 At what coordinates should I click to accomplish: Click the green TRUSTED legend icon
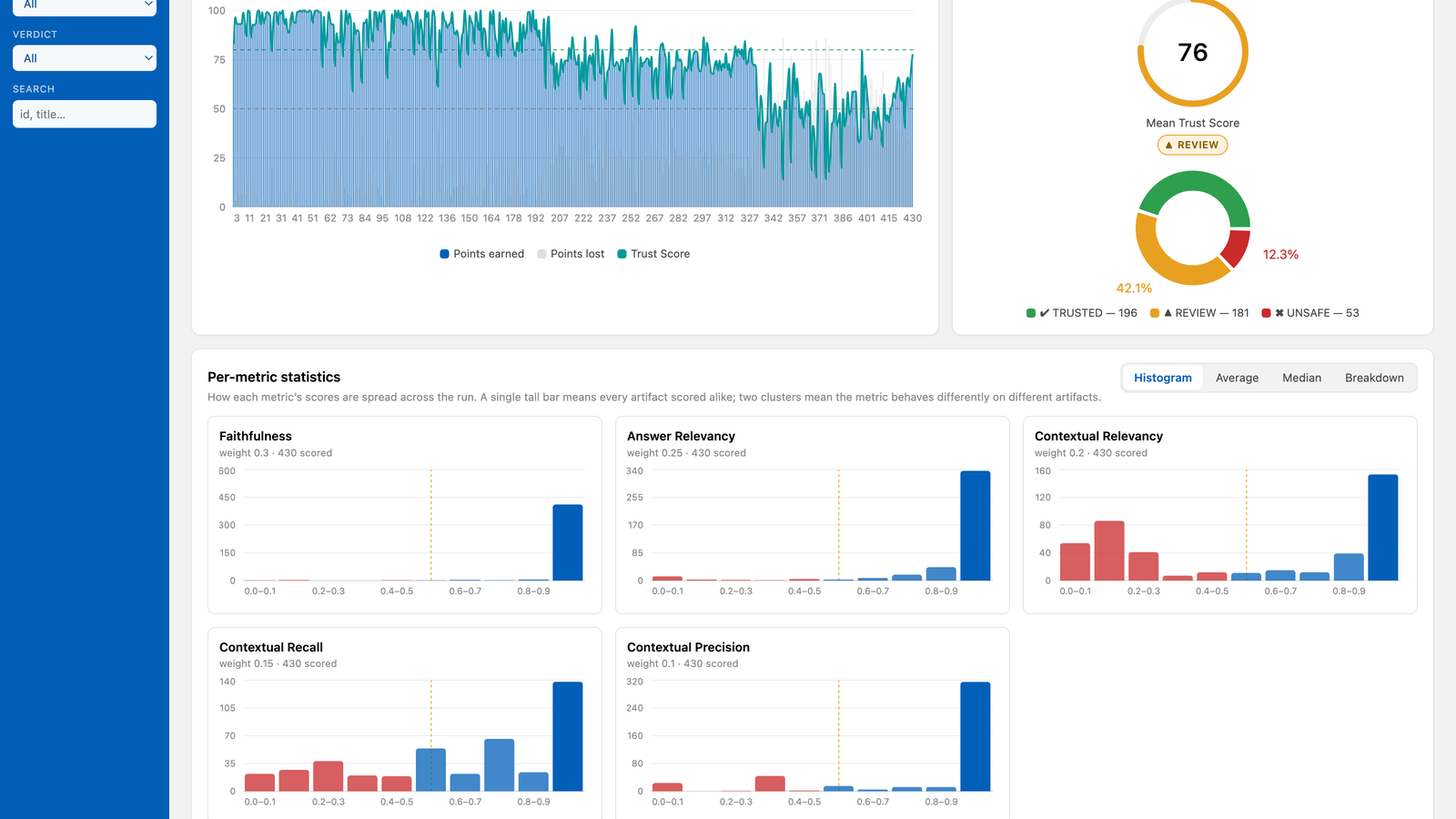coord(1031,313)
